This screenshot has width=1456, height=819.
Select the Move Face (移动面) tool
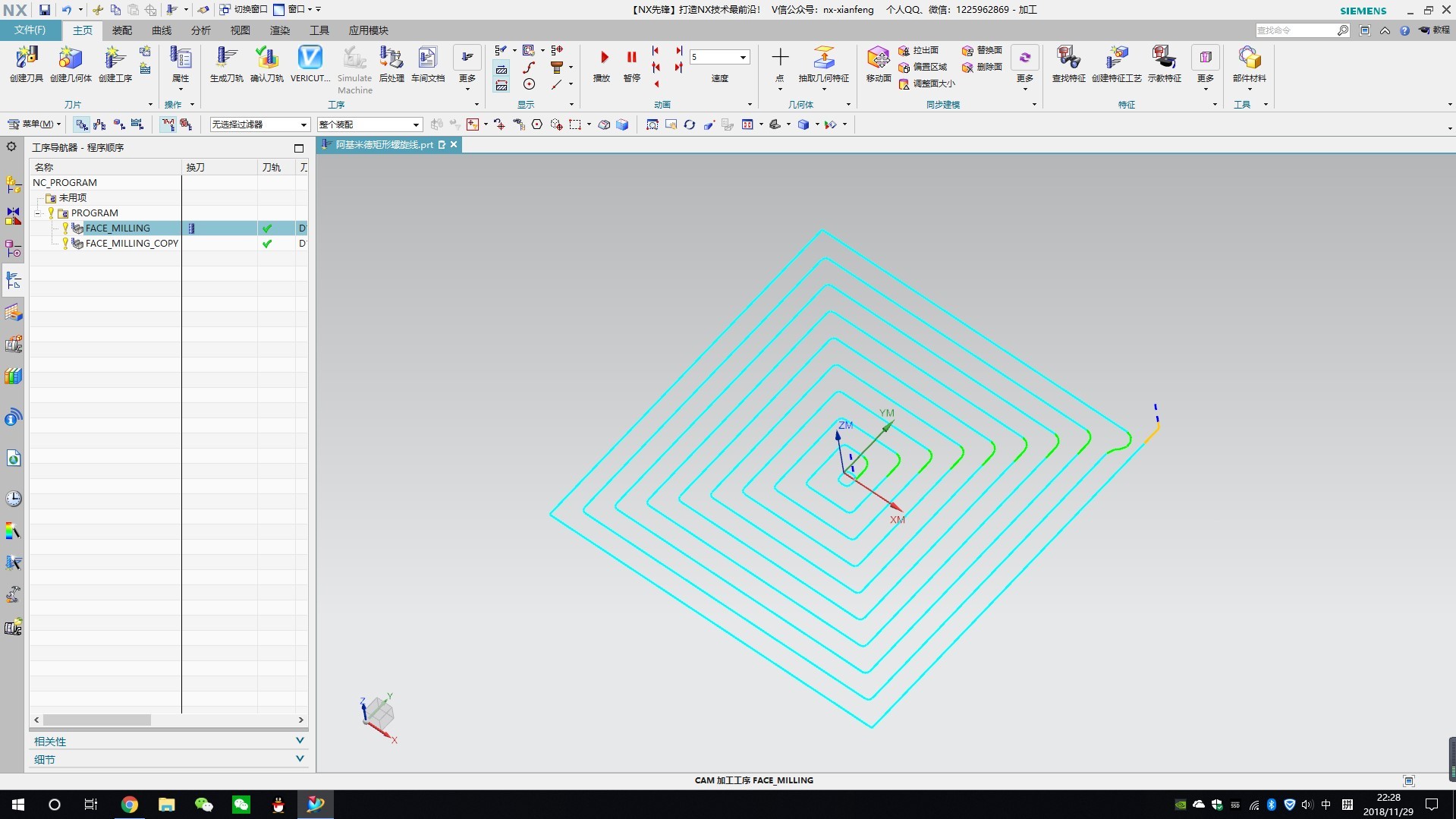(879, 64)
